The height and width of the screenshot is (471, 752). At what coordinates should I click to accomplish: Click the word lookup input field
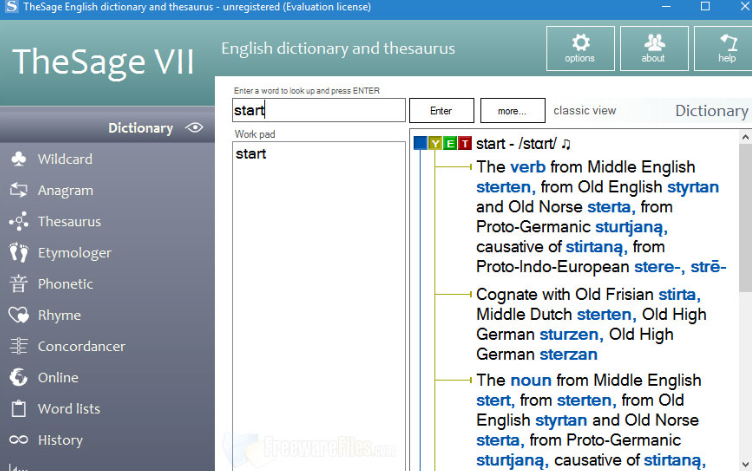click(x=318, y=110)
